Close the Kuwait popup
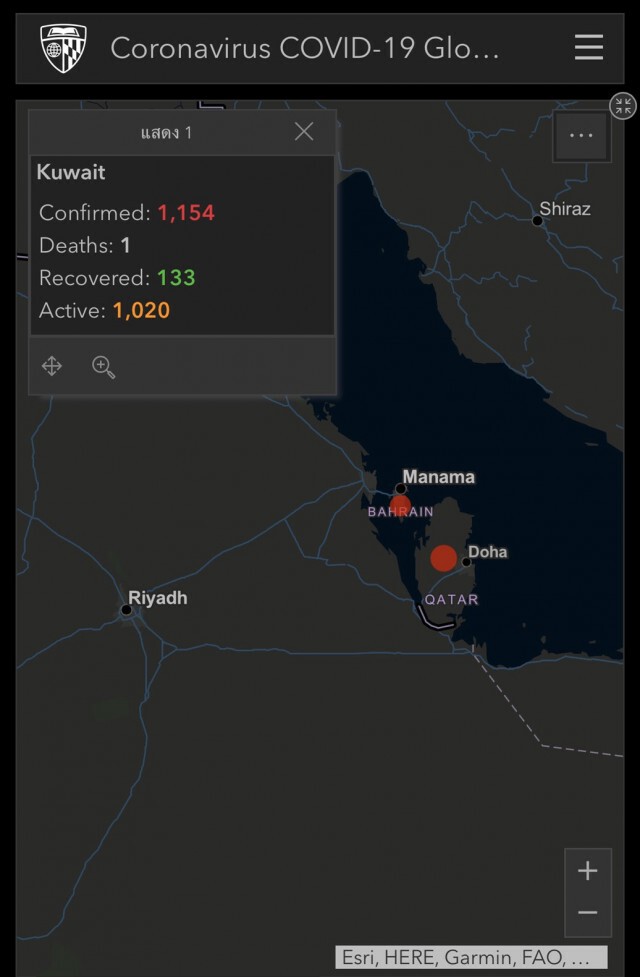The height and width of the screenshot is (977, 640). [x=304, y=131]
